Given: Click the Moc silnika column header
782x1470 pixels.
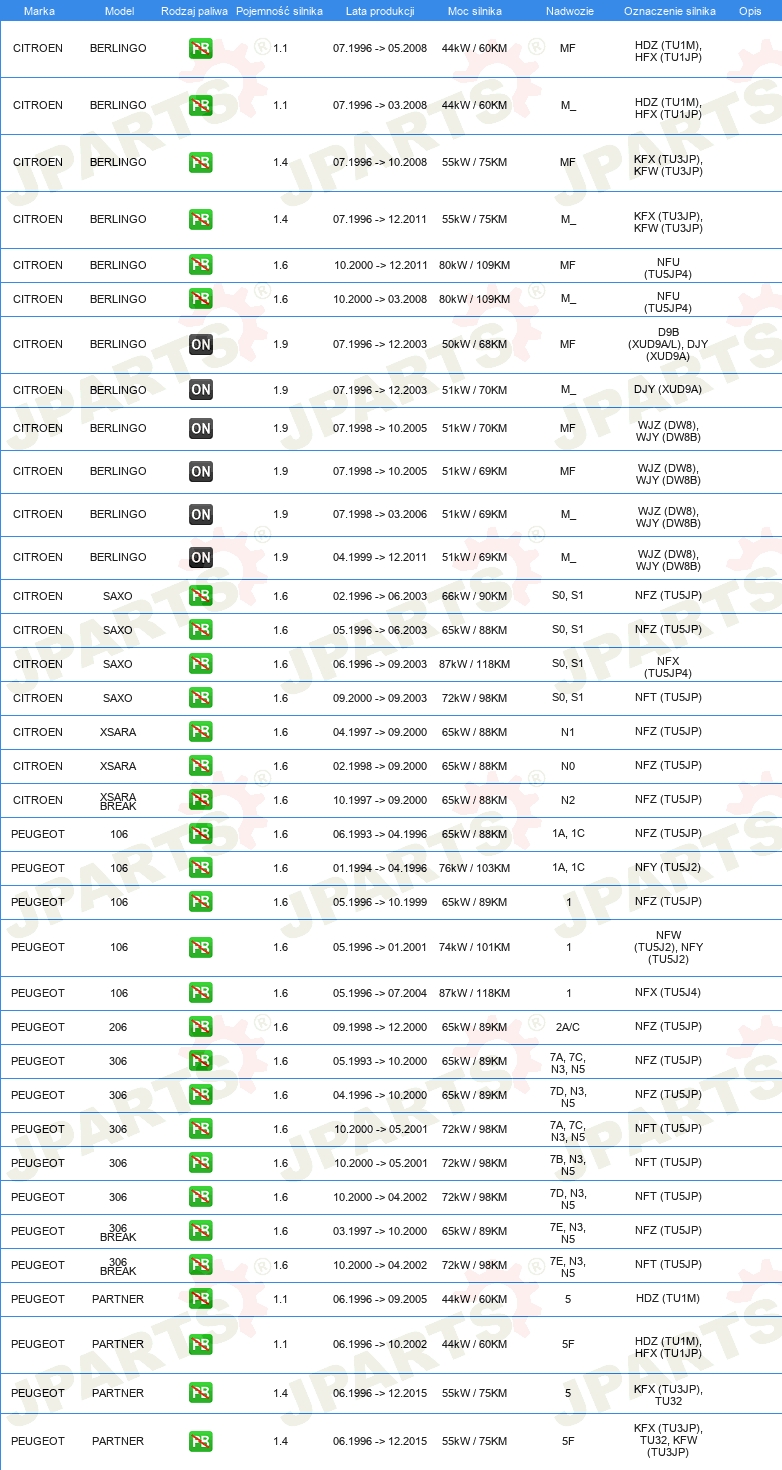Looking at the screenshot, I should [x=475, y=10].
